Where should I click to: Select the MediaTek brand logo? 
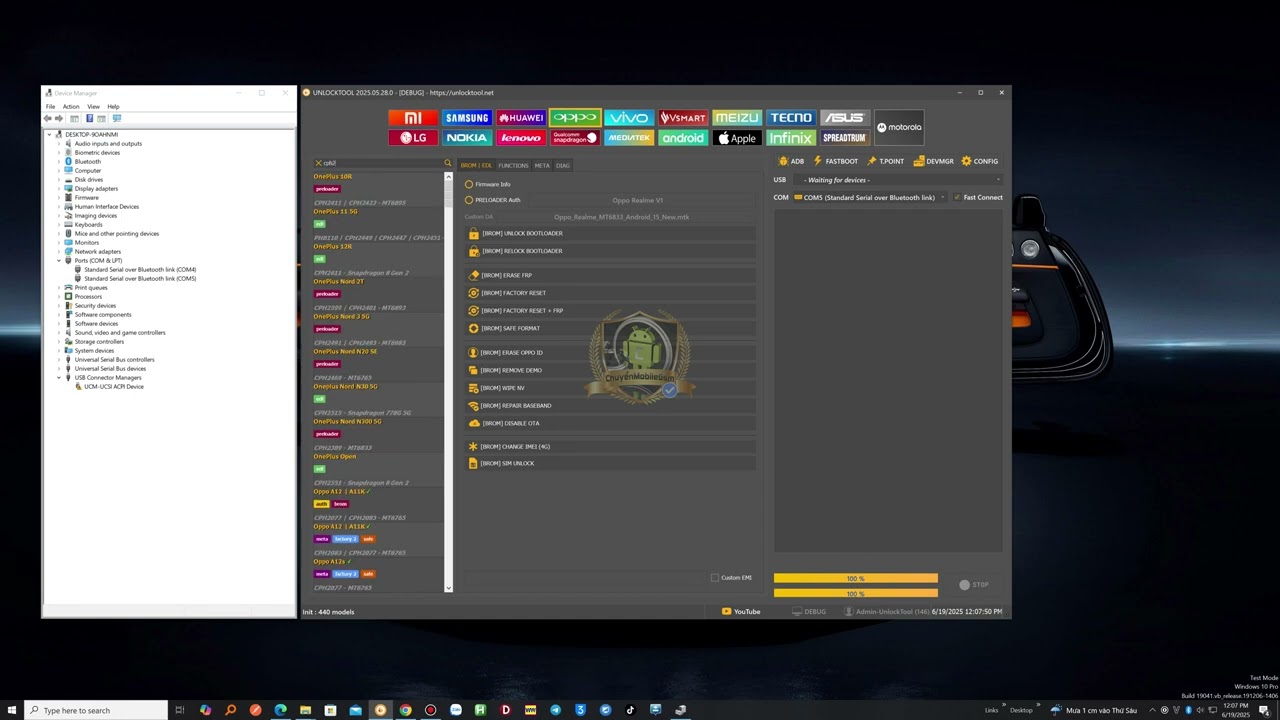click(x=629, y=138)
